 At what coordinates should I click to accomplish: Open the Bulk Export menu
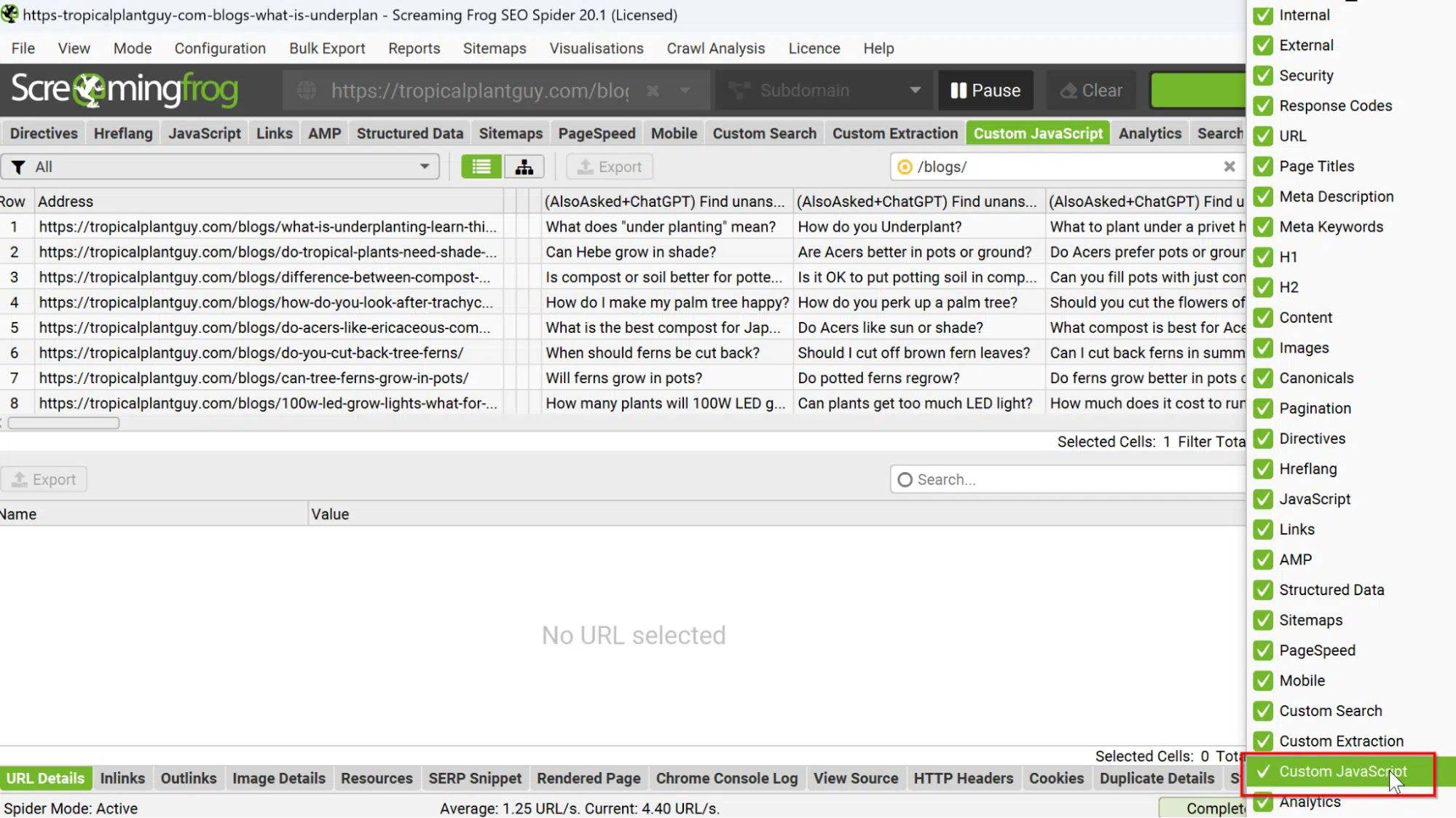[x=327, y=48]
